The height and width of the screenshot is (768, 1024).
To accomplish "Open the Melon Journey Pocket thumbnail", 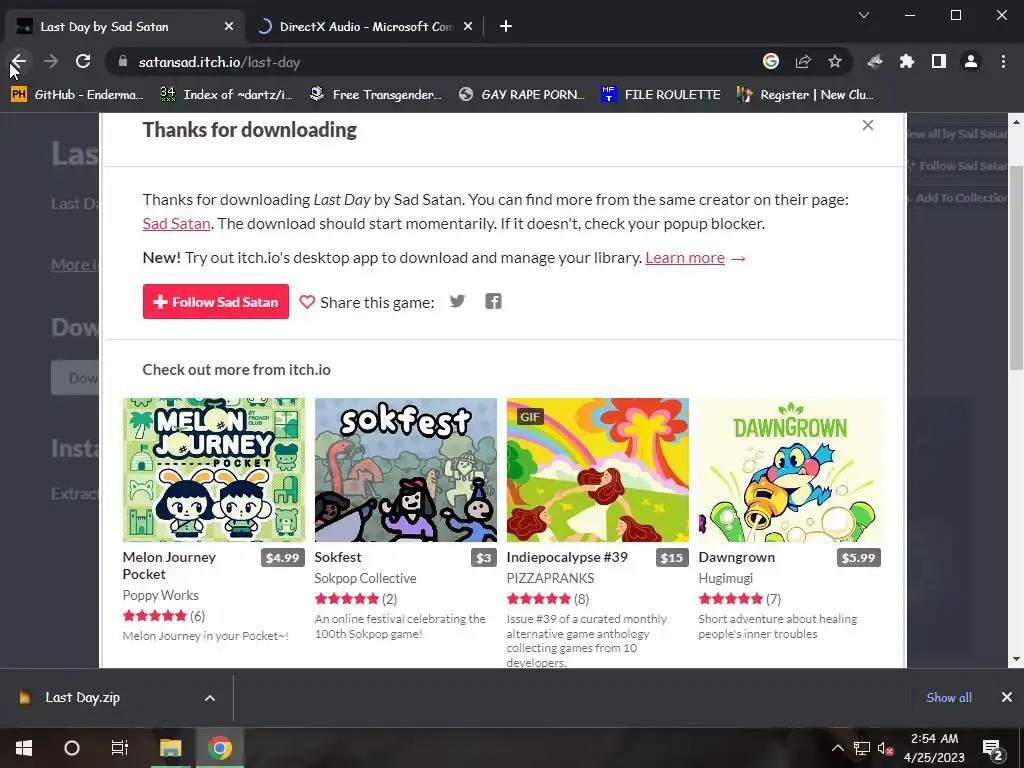I will point(214,470).
